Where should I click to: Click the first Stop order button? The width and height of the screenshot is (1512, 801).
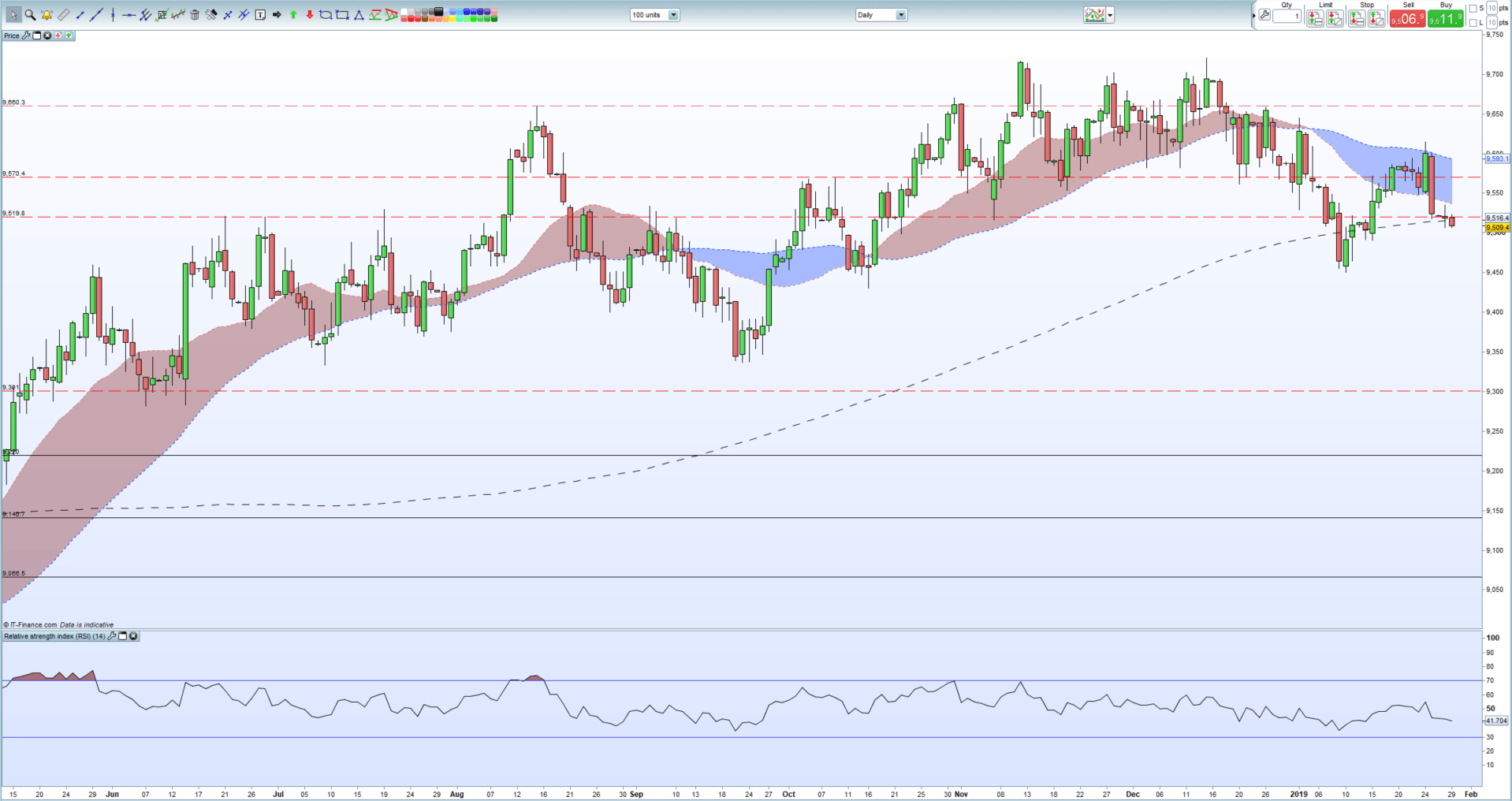point(1357,19)
